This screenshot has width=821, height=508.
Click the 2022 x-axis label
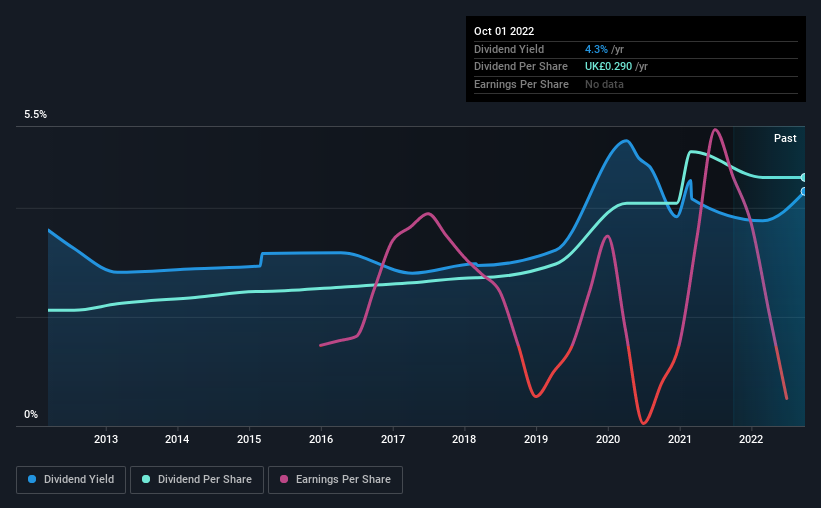(x=751, y=439)
